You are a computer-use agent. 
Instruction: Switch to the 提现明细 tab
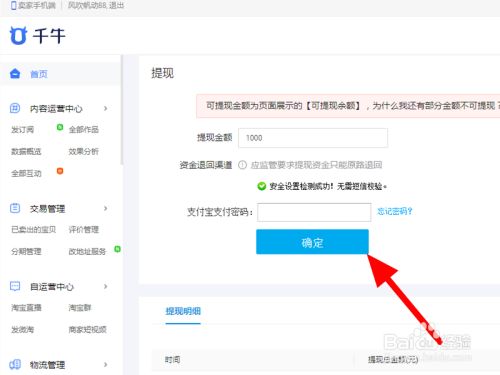[183, 311]
